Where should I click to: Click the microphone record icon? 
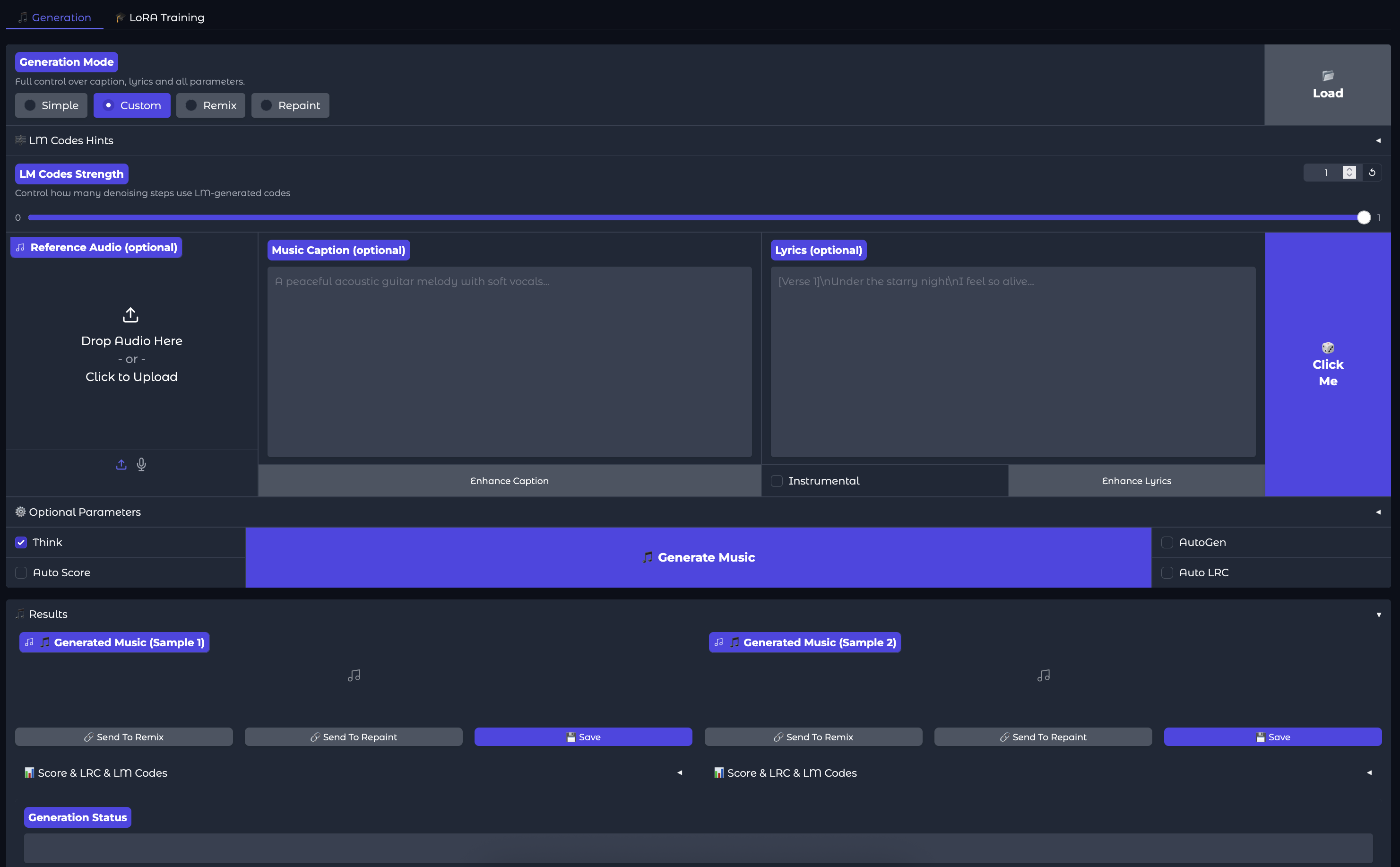[142, 464]
